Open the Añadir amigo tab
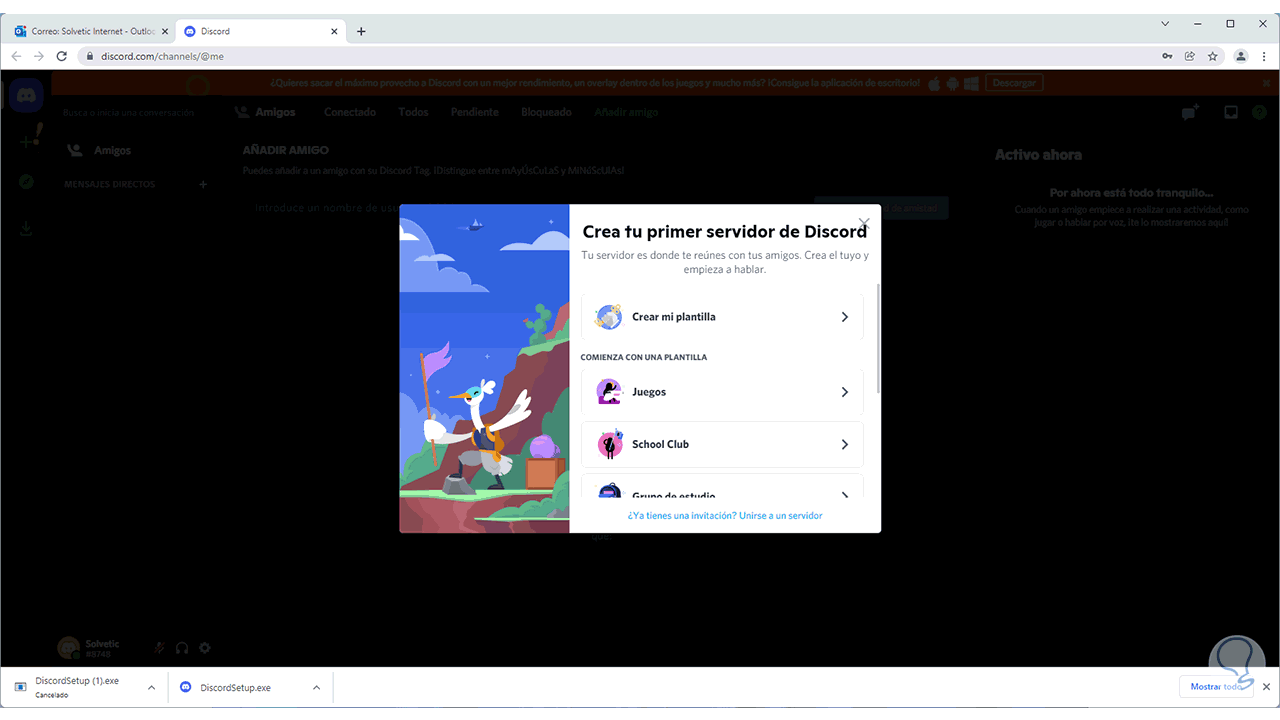The width and height of the screenshot is (1280, 720). (x=626, y=112)
